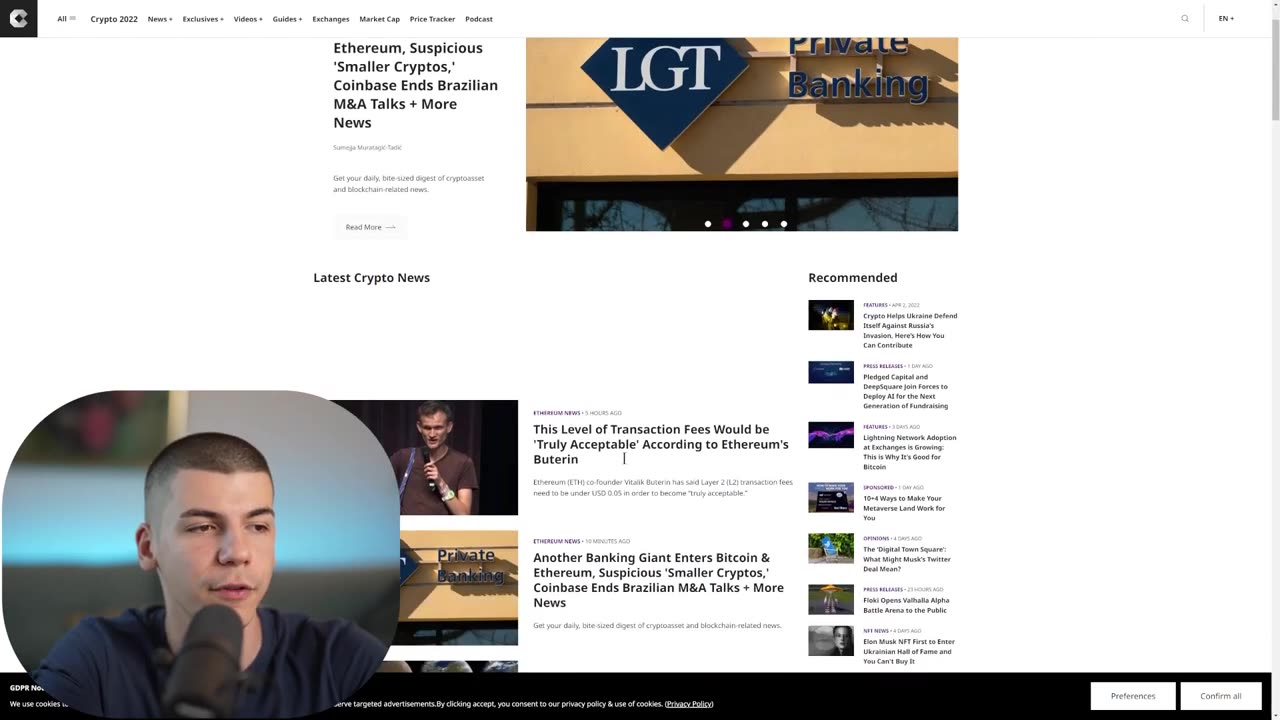Open 'Floki Opens Valhalla Alpha Battle Arena' article
Viewport: 1280px width, 720px height.
(906, 605)
